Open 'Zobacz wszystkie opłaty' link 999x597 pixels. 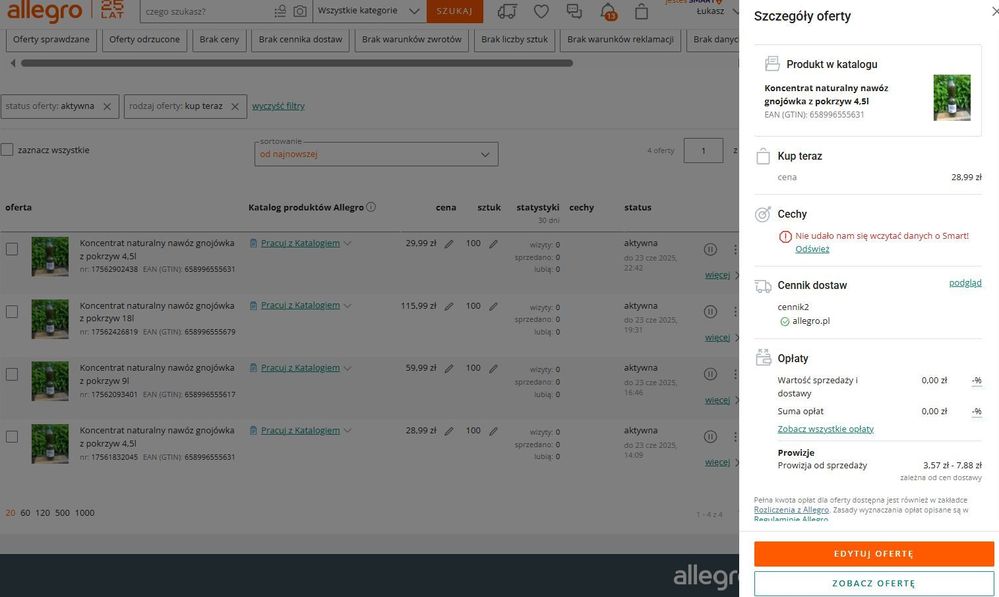pos(826,429)
